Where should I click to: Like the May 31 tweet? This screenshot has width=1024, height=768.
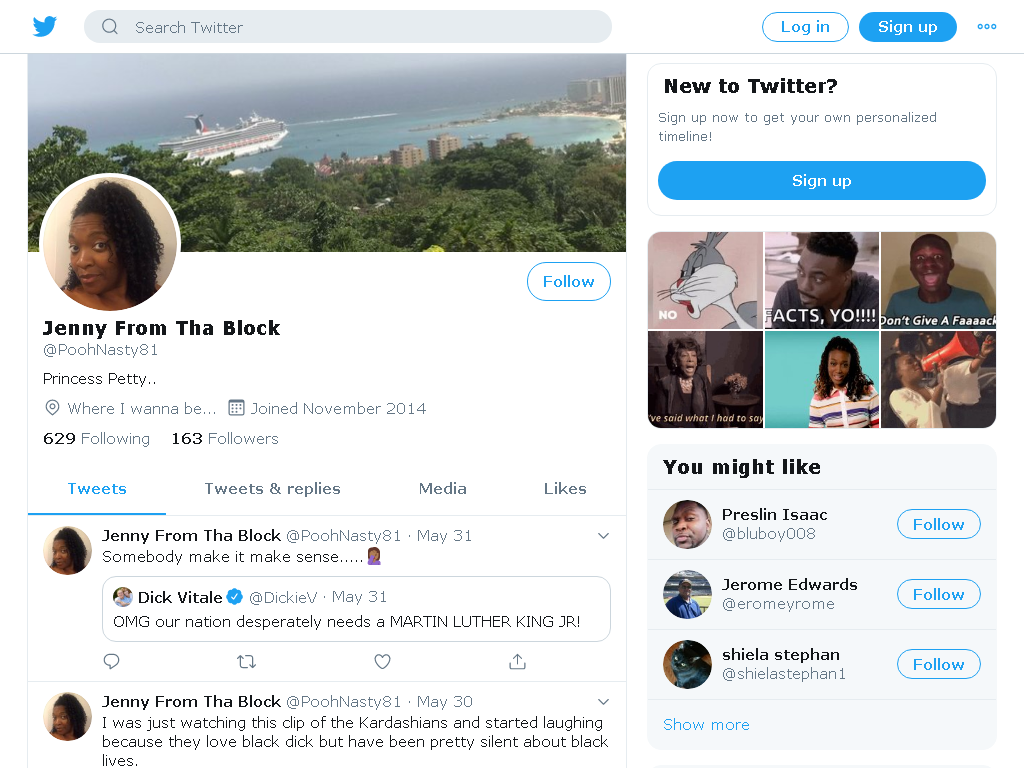382,662
